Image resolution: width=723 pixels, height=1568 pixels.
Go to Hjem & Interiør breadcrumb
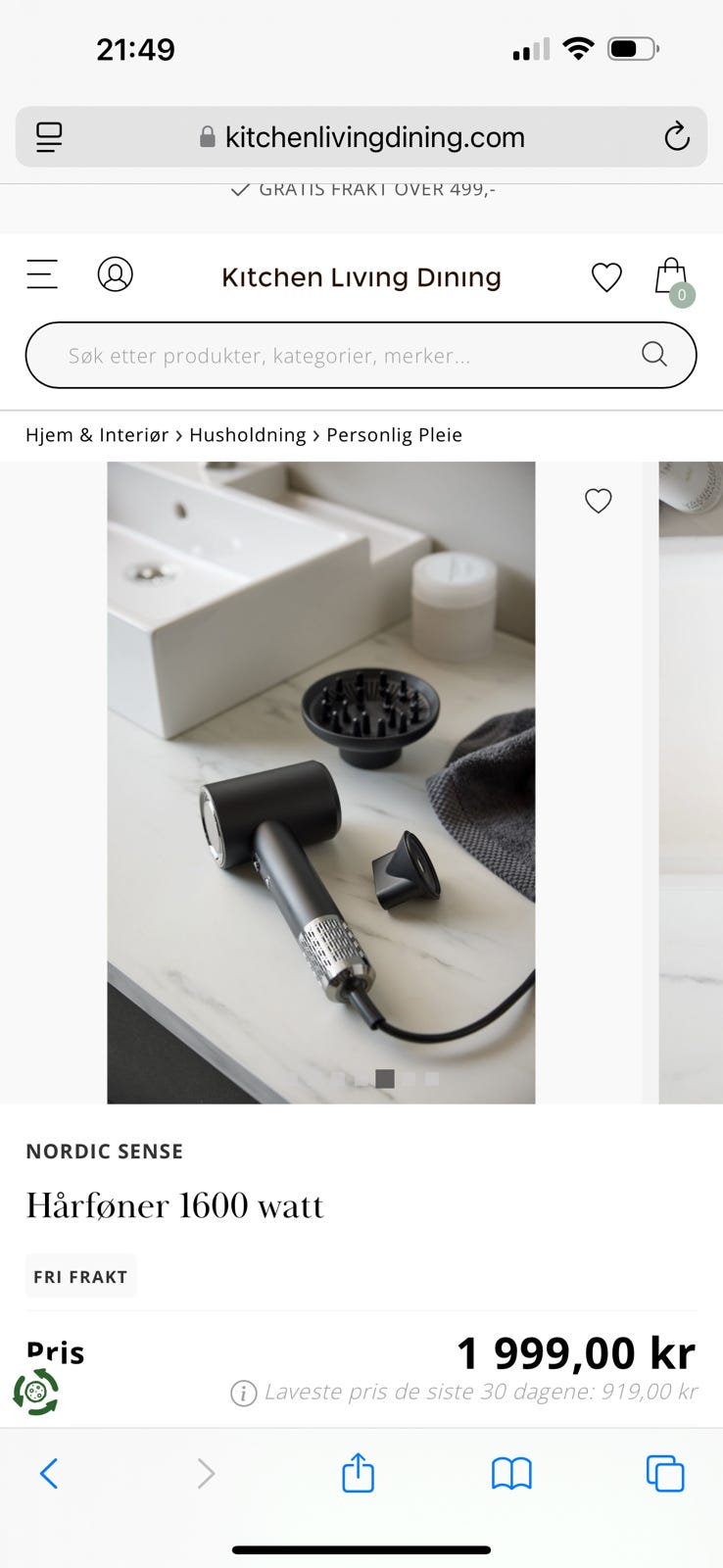click(97, 435)
